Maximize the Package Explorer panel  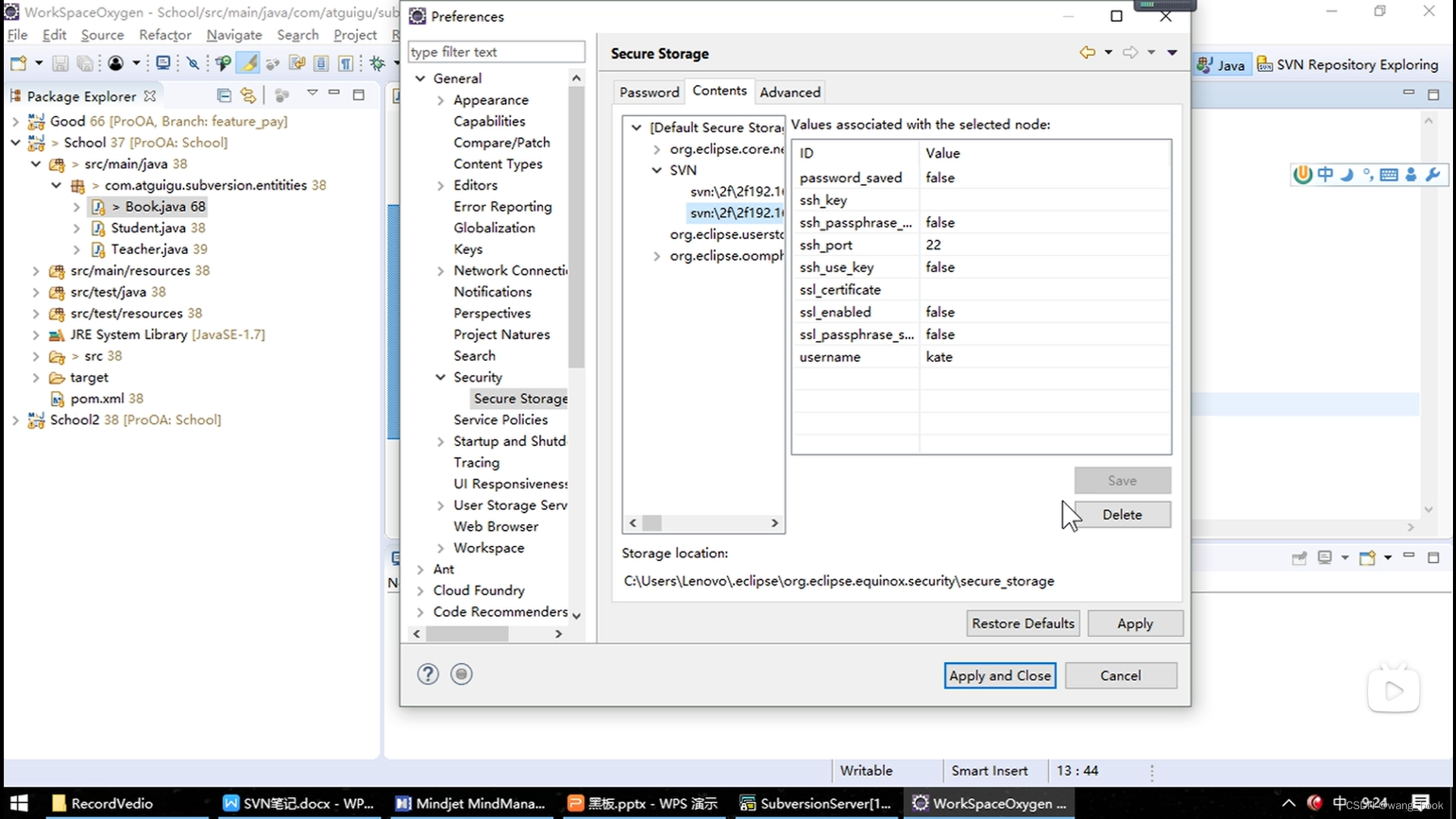[359, 95]
